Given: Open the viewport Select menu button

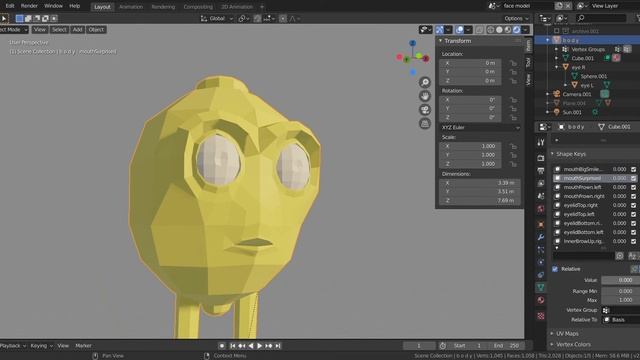Looking at the screenshot, I should coord(59,29).
